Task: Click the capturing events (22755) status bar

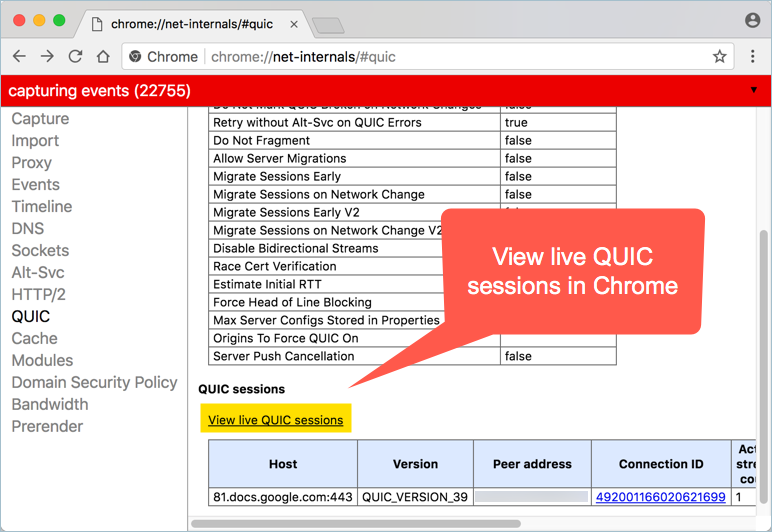Action: pos(386,91)
